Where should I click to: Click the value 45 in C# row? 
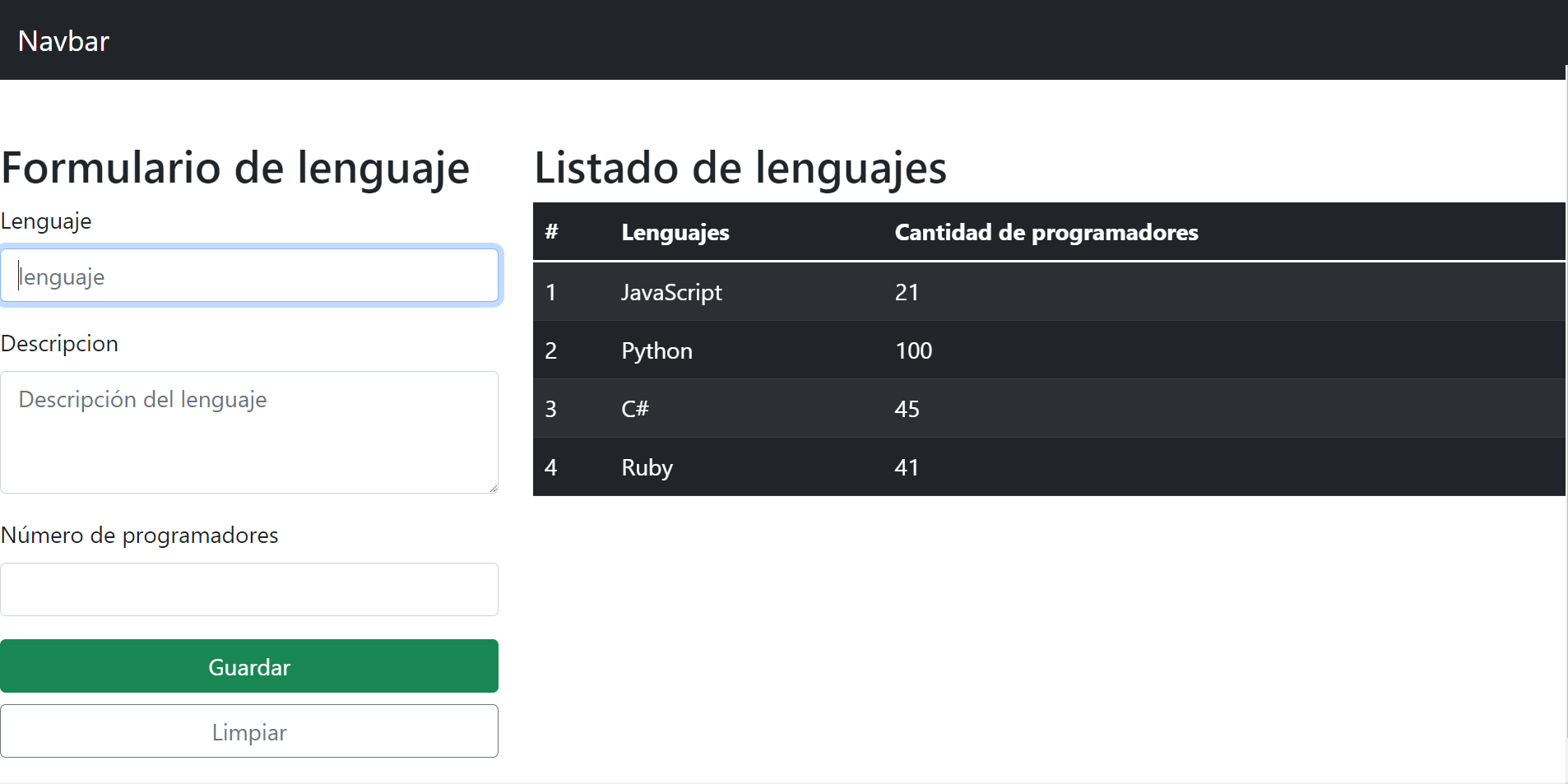pyautogui.click(x=907, y=409)
